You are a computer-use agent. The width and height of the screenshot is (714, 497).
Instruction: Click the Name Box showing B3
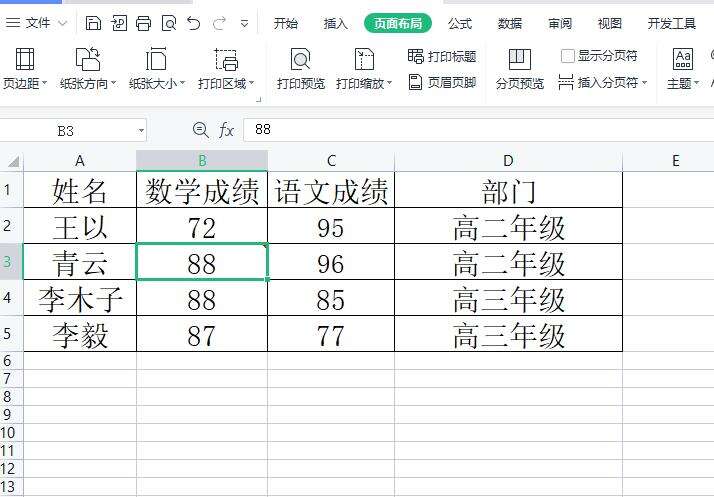[66, 131]
